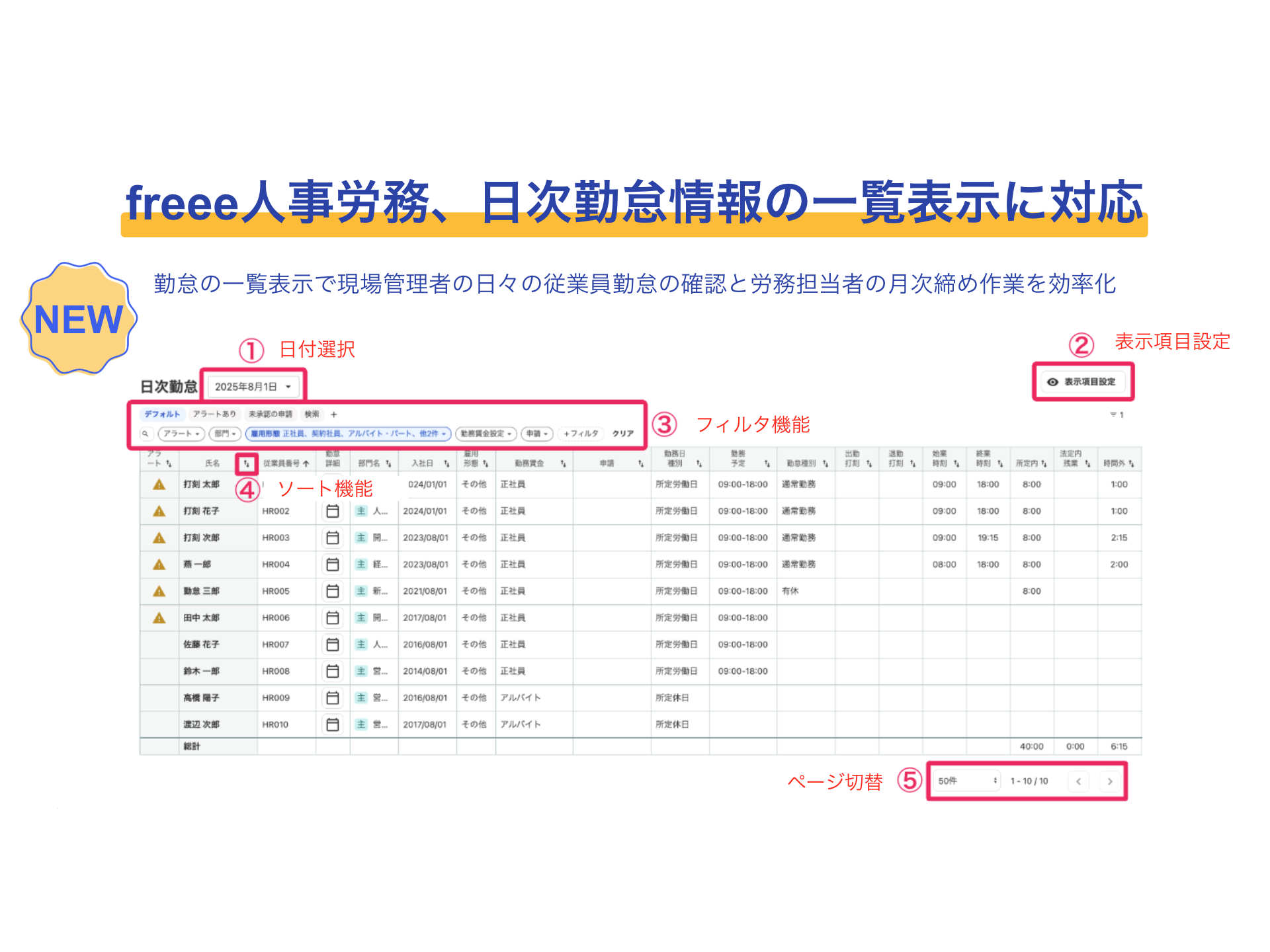The image size is (1270, 952).
Task: Click the filter count indicator above the table
Action: click(1117, 415)
